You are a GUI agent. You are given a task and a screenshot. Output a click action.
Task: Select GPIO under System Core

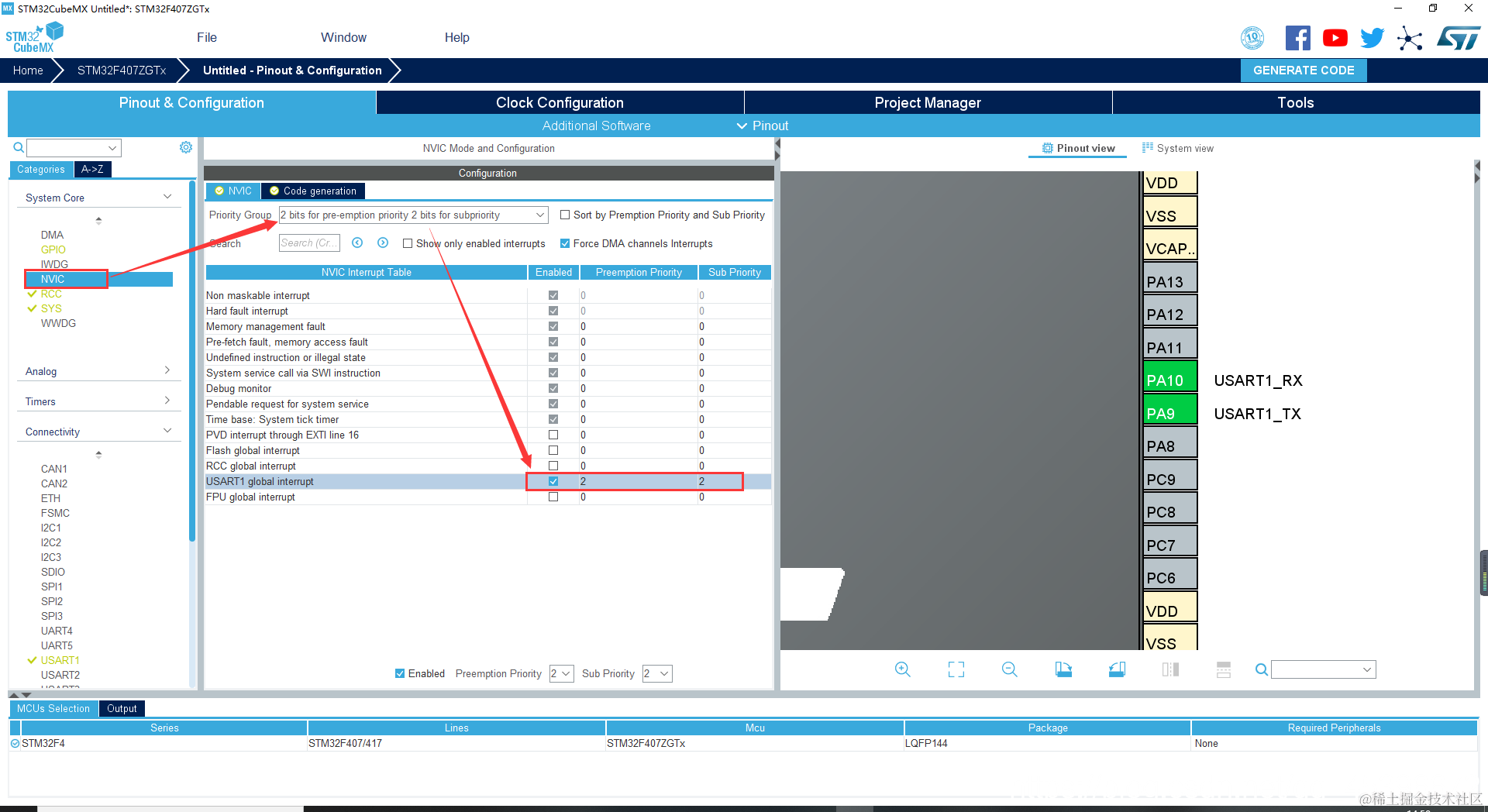(x=53, y=249)
